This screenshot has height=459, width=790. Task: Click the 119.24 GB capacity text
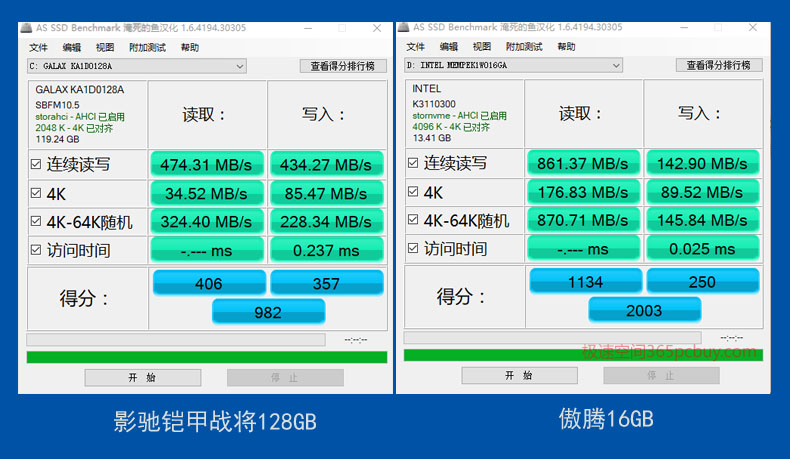(57, 139)
